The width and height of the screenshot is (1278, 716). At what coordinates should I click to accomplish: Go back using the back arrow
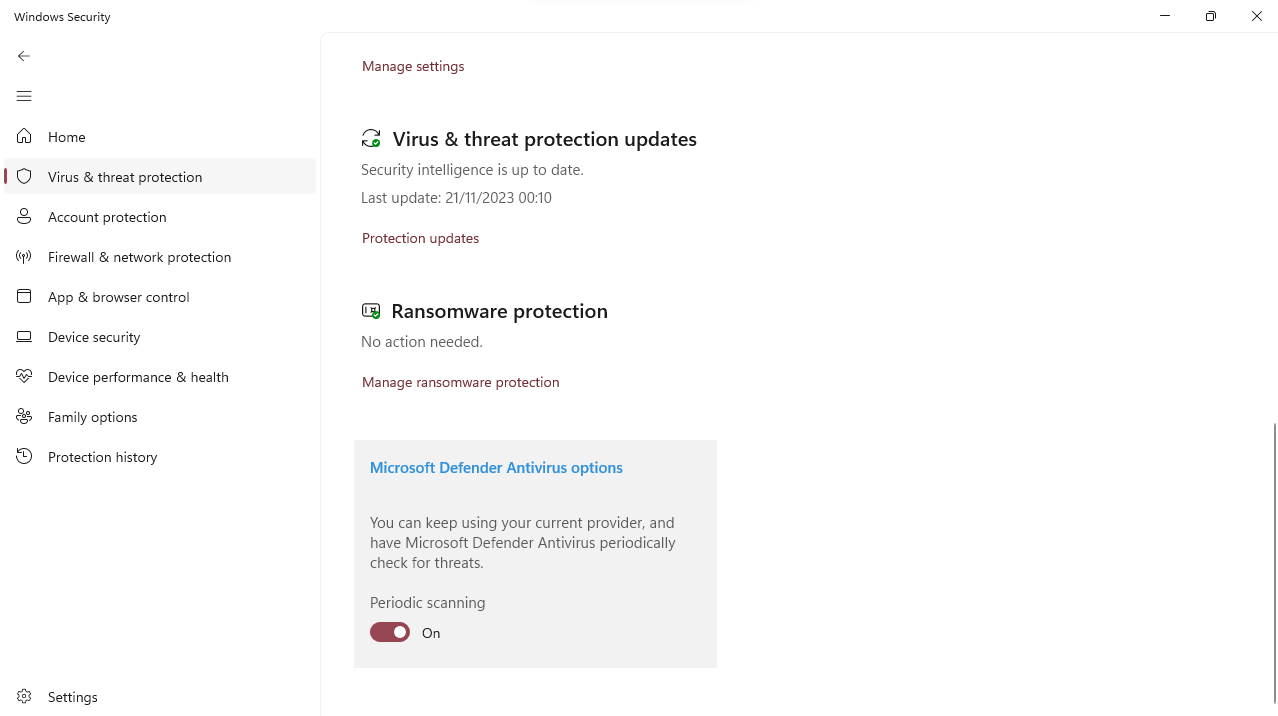click(x=24, y=56)
